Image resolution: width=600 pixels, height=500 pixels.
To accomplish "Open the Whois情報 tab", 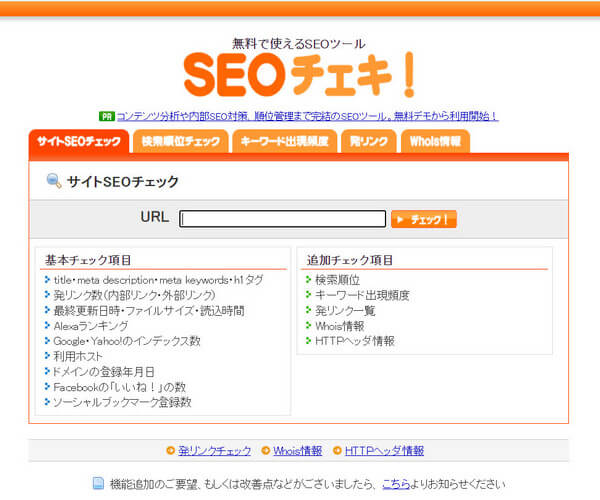I will [435, 142].
